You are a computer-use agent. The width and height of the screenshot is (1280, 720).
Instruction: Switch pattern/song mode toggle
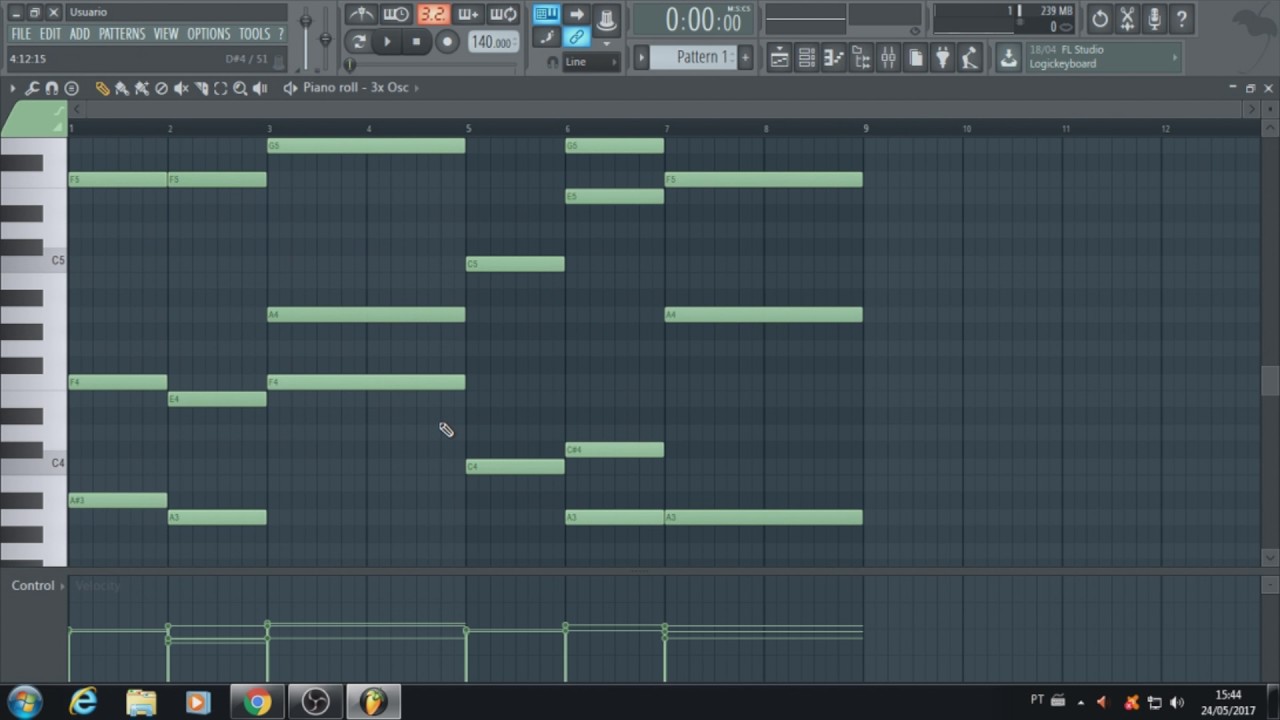click(x=358, y=42)
